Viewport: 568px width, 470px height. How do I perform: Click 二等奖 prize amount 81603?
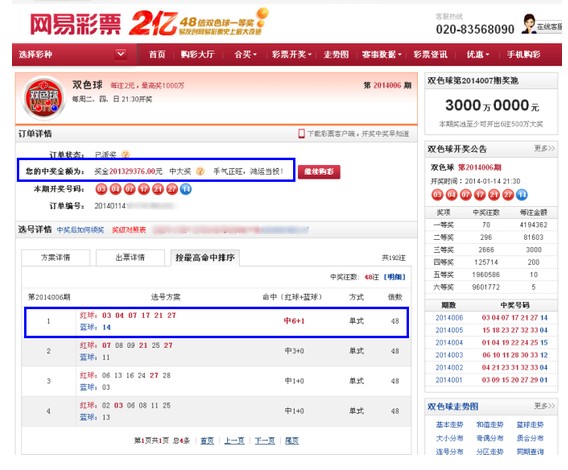point(533,237)
